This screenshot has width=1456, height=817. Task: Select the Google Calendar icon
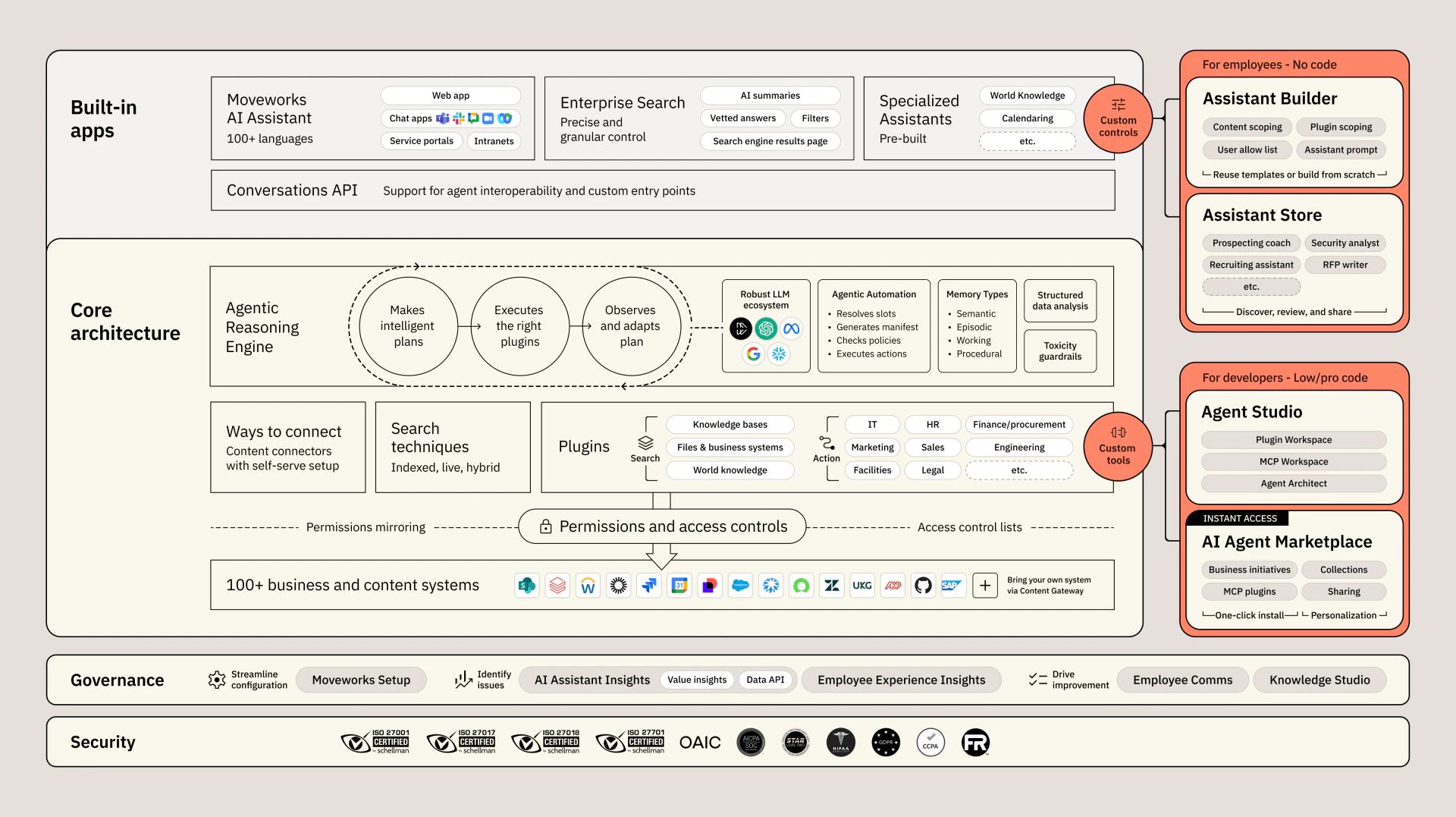(x=679, y=586)
